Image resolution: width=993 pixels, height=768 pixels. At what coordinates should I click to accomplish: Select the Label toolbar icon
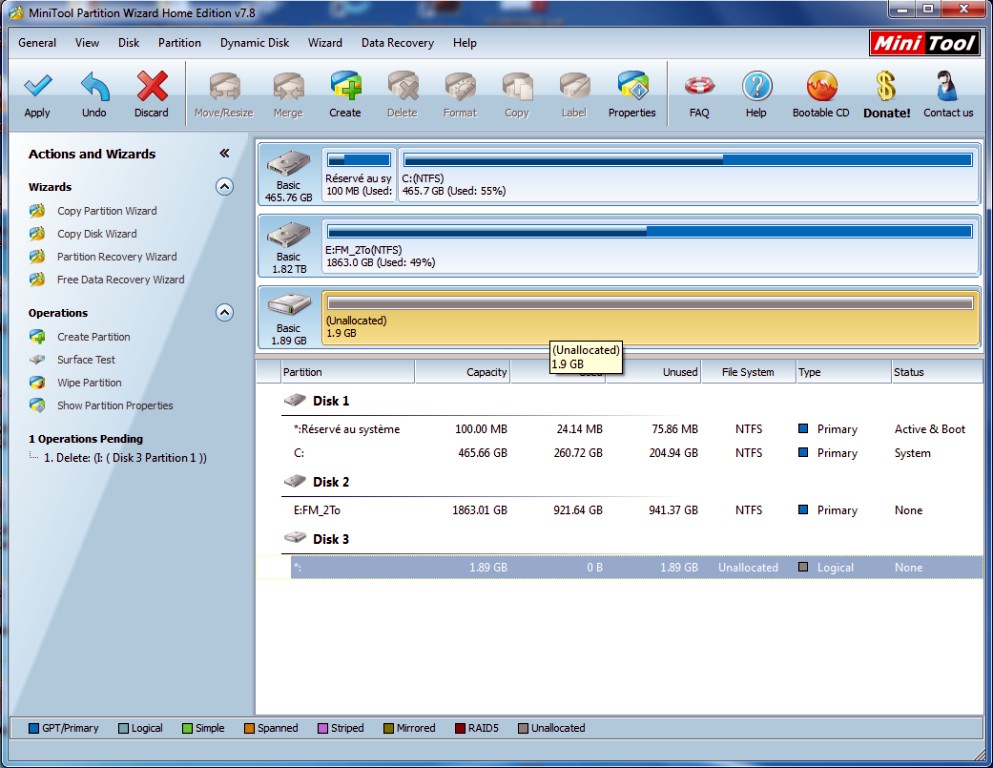(x=574, y=87)
